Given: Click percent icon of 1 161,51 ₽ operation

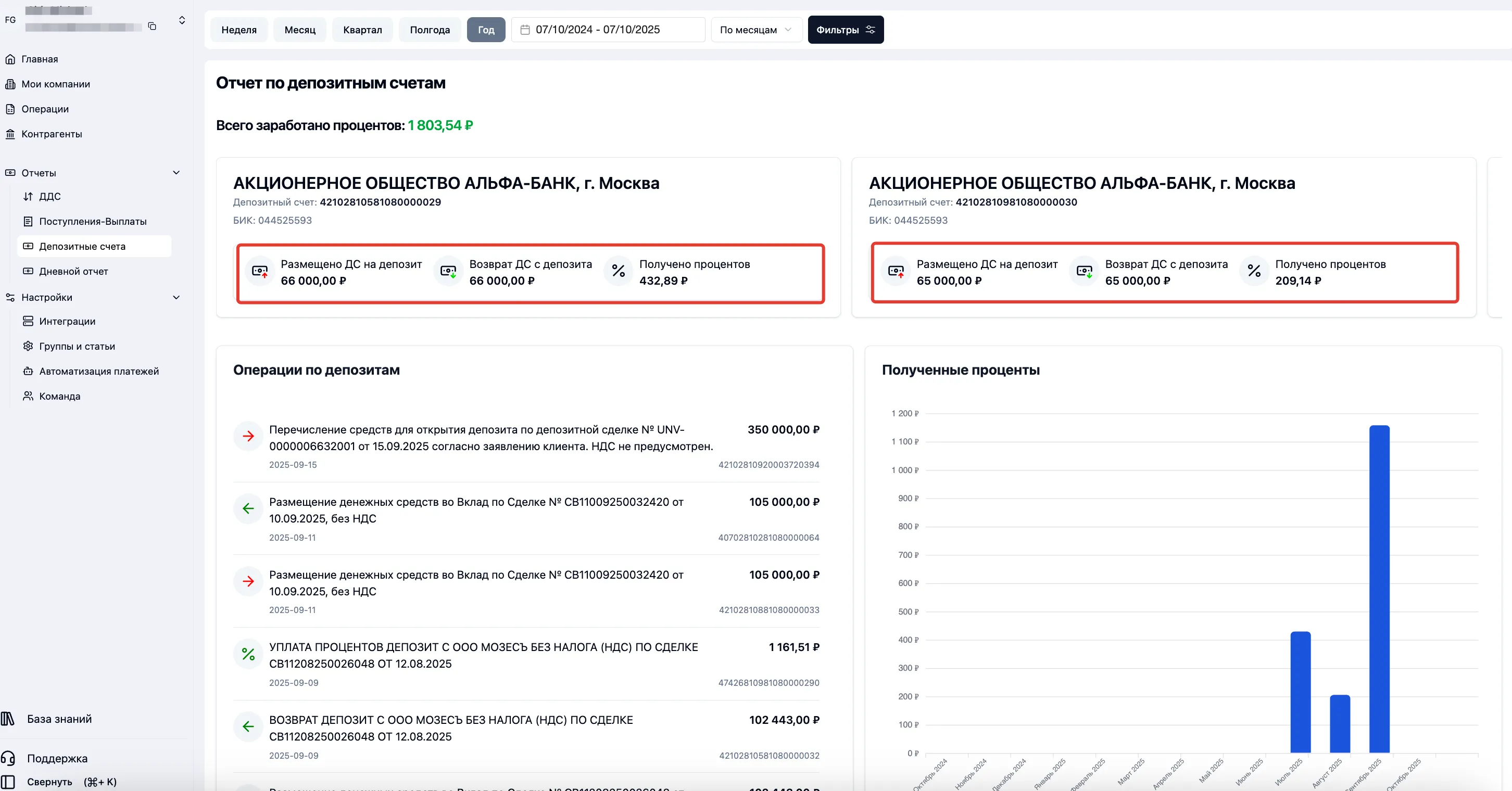Looking at the screenshot, I should pos(248,654).
